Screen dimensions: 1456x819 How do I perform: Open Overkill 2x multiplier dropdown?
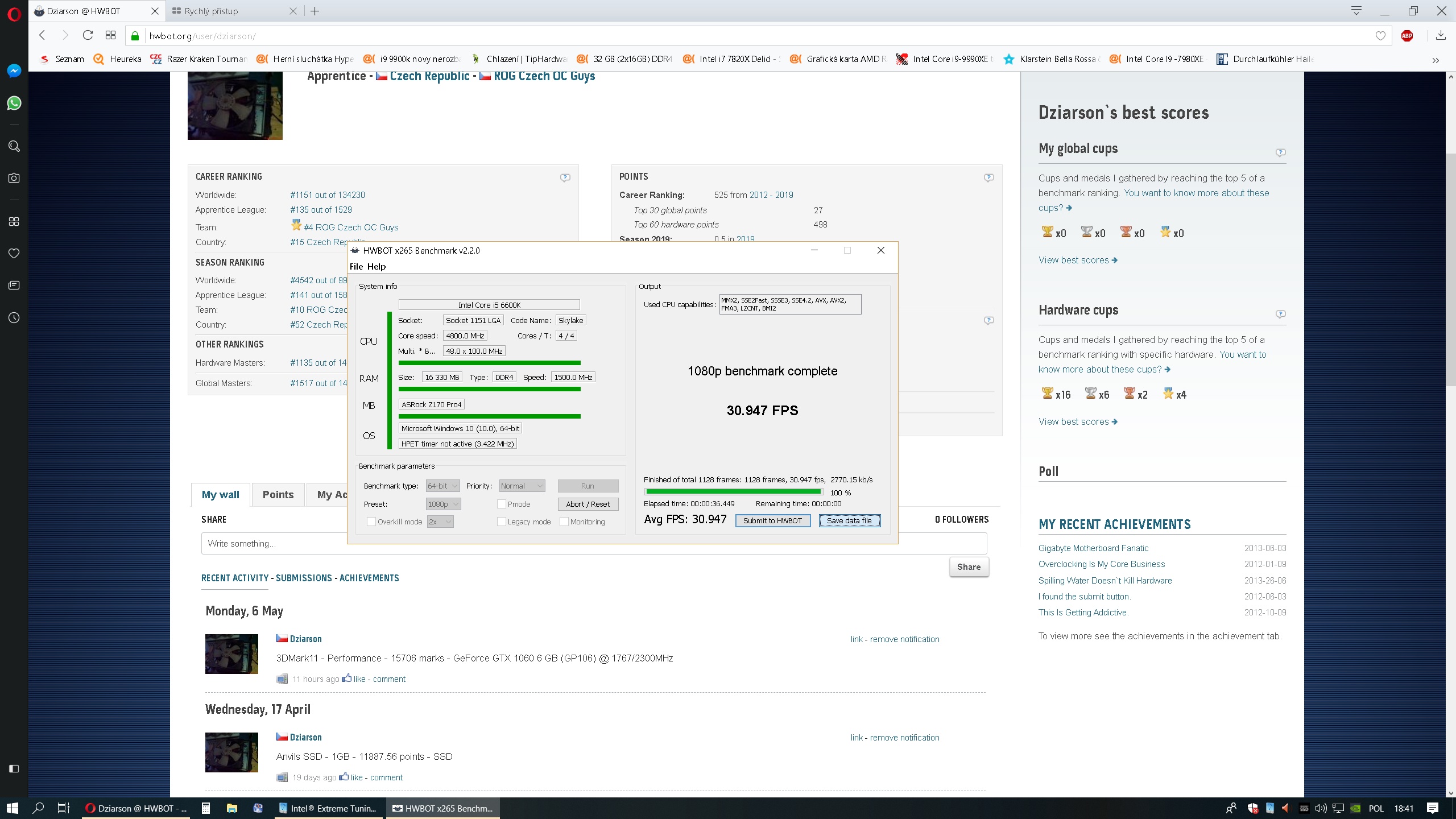tap(440, 522)
